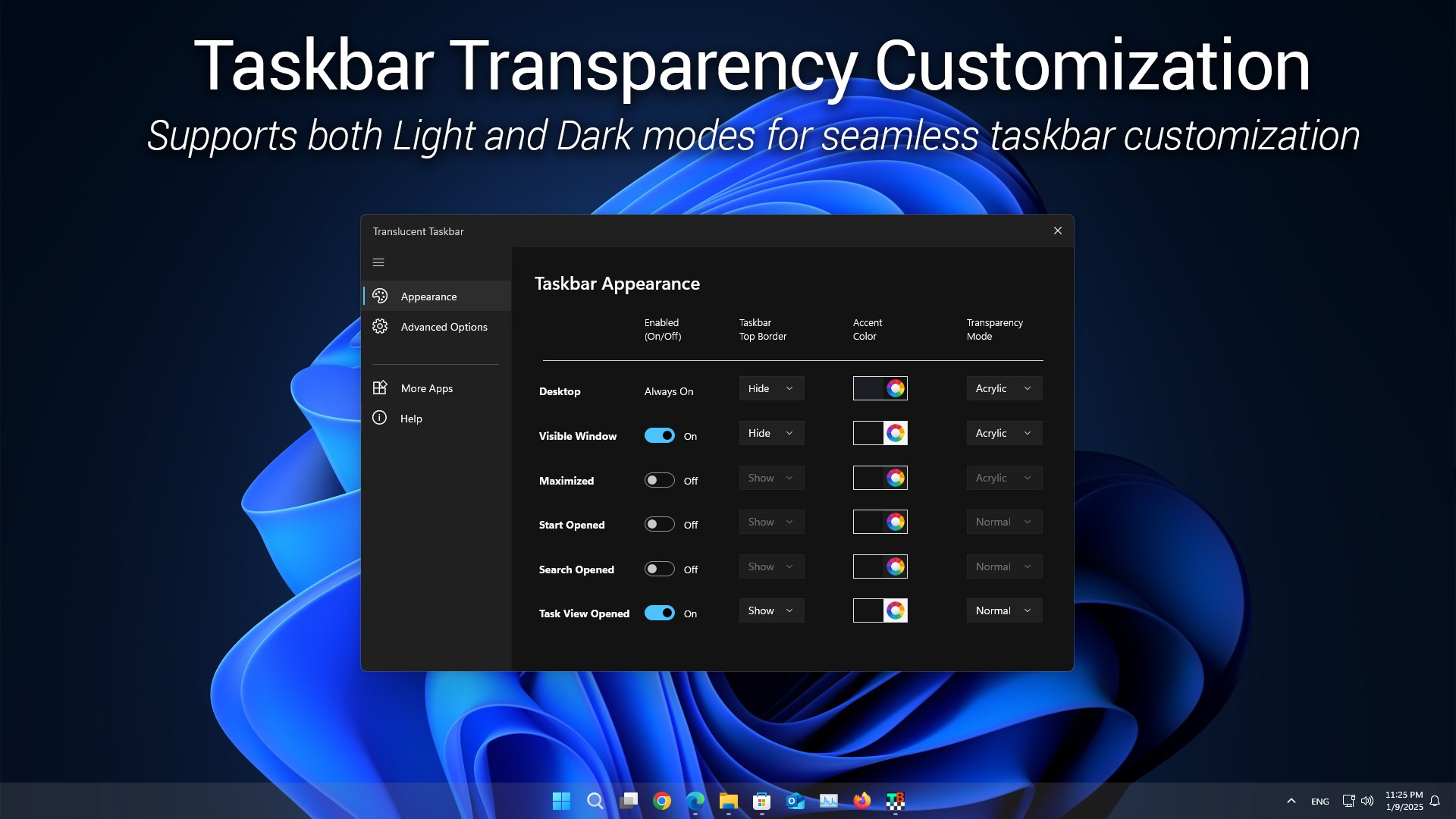The height and width of the screenshot is (819, 1456).
Task: Click the Firefox icon in the taskbar
Action: (862, 801)
